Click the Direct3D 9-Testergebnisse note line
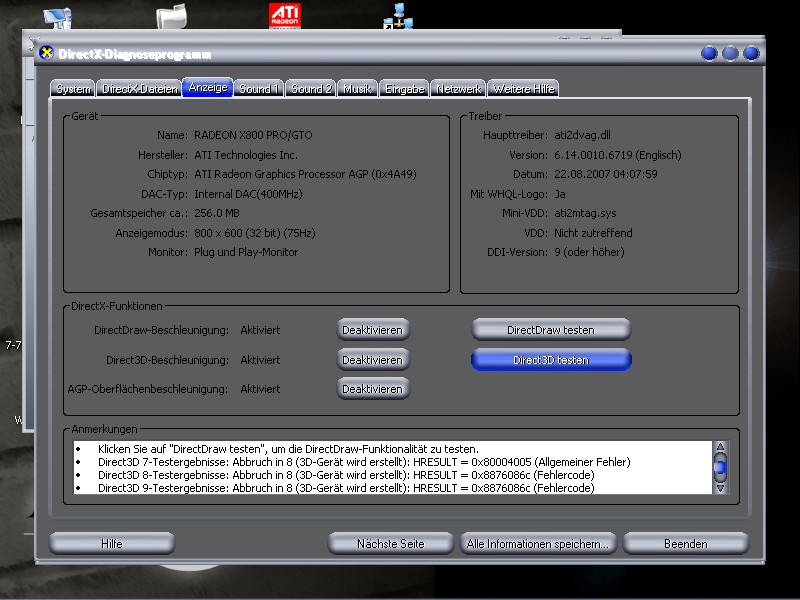 346,488
